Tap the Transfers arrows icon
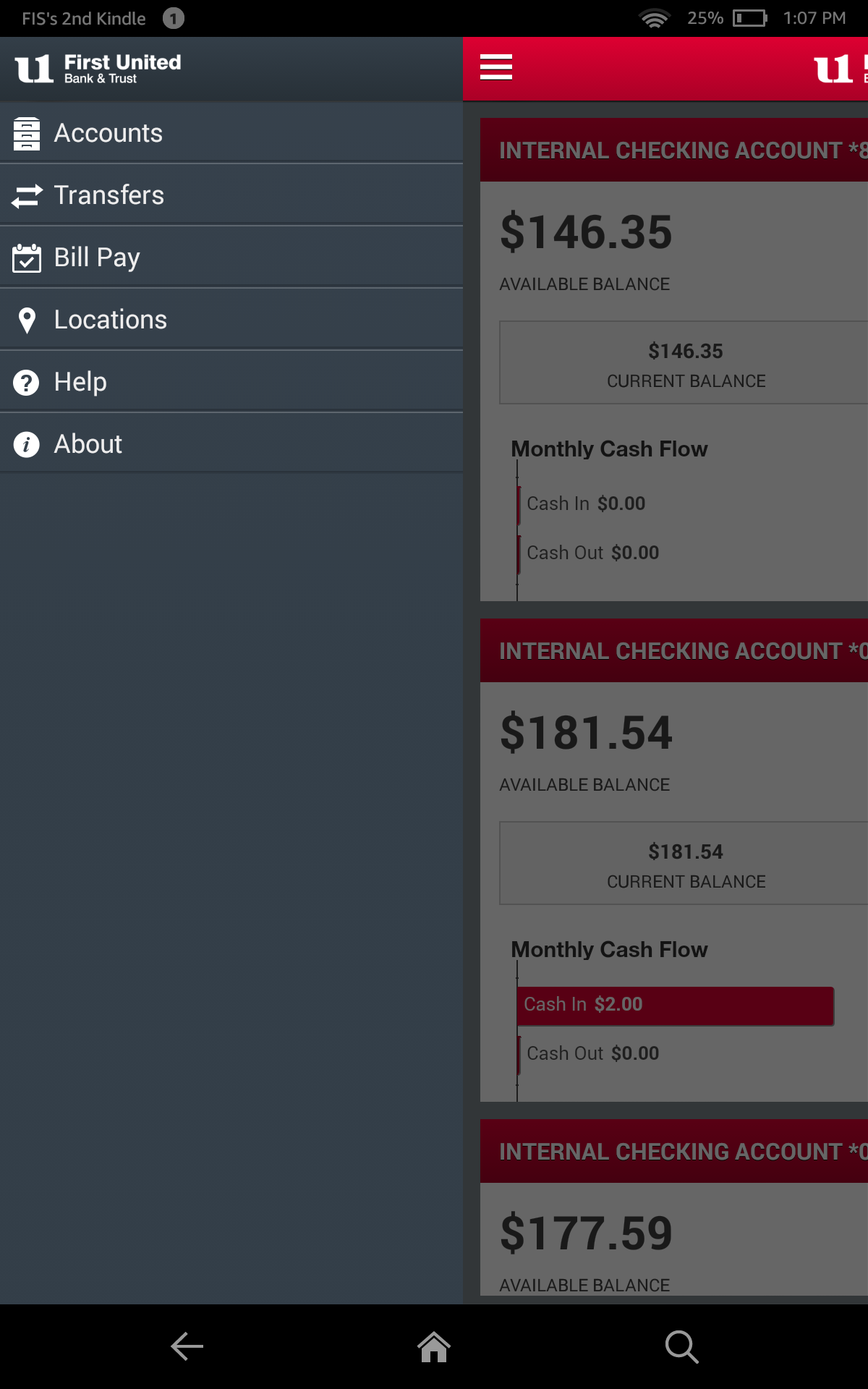The image size is (868, 1389). tap(27, 195)
